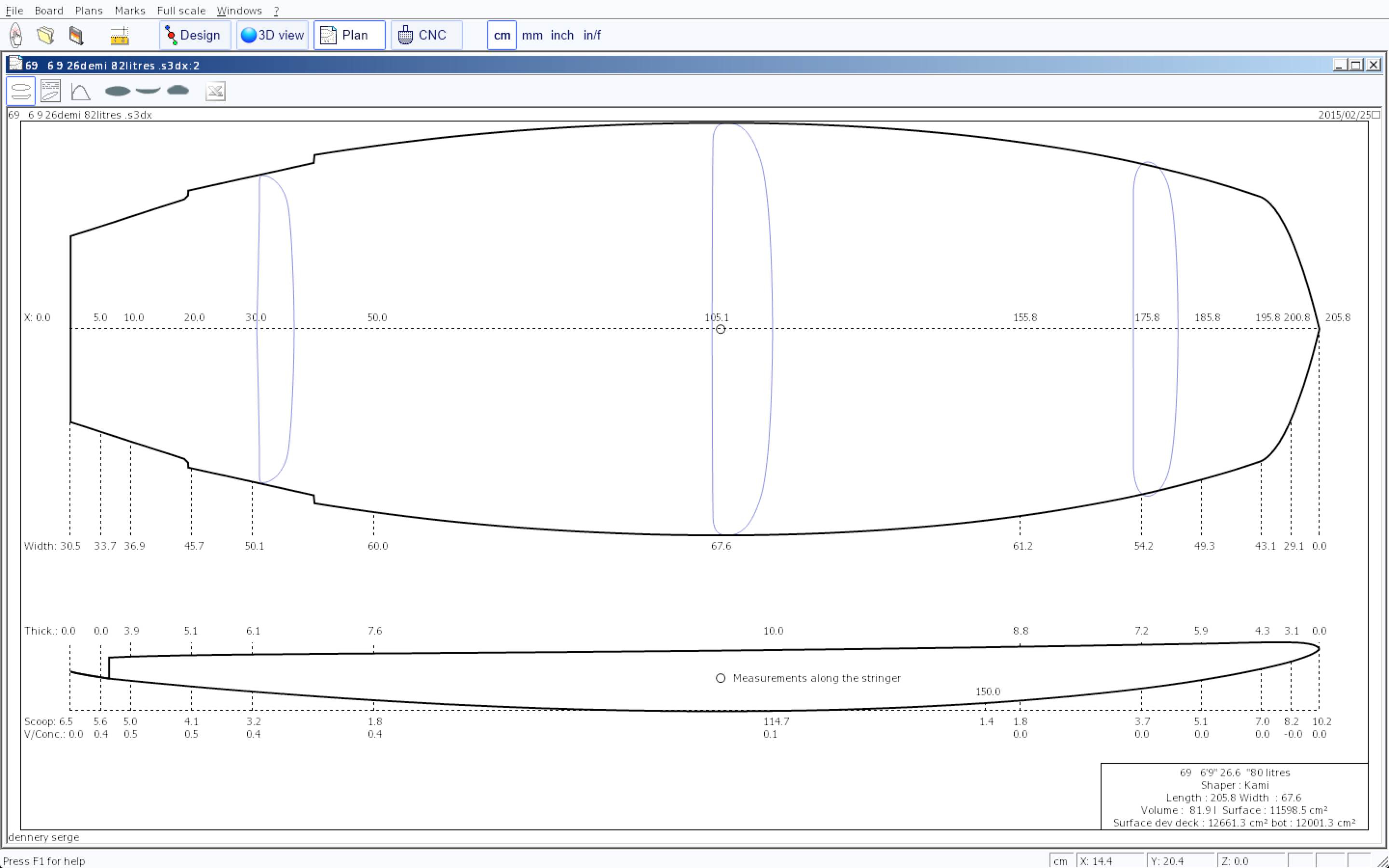Show the curve distribution graph icon
The height and width of the screenshot is (868, 1389).
click(81, 91)
